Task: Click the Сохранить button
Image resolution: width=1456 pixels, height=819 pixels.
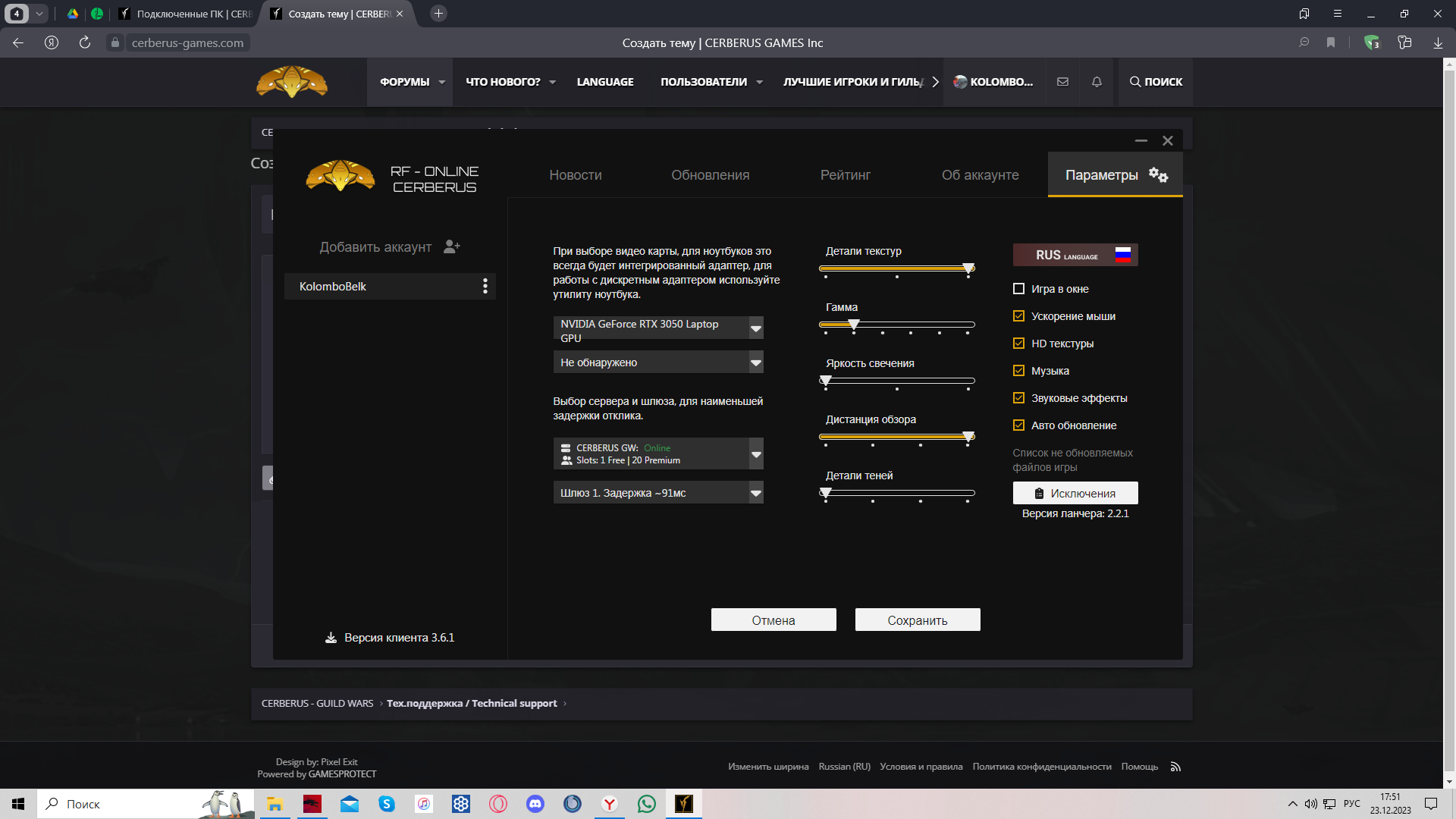Action: tap(918, 620)
